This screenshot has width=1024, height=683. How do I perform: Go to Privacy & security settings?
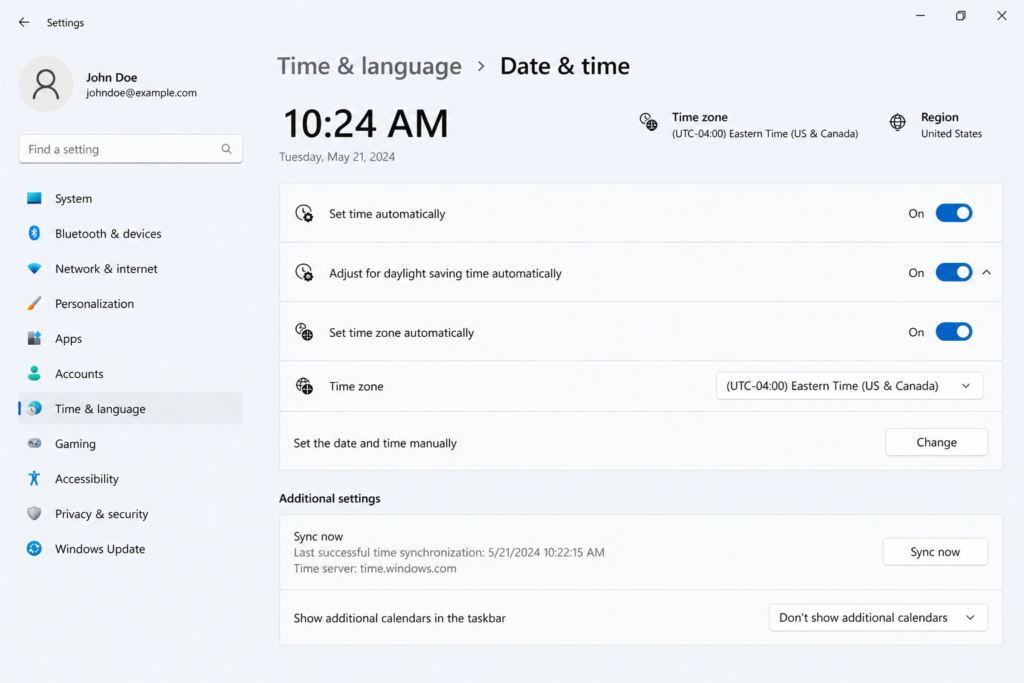(131, 514)
